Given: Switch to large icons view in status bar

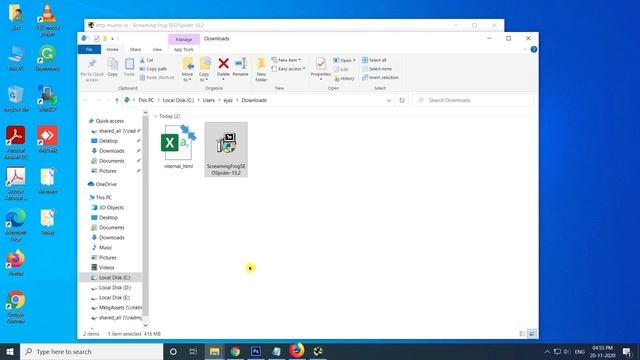Looking at the screenshot, I should tap(532, 334).
